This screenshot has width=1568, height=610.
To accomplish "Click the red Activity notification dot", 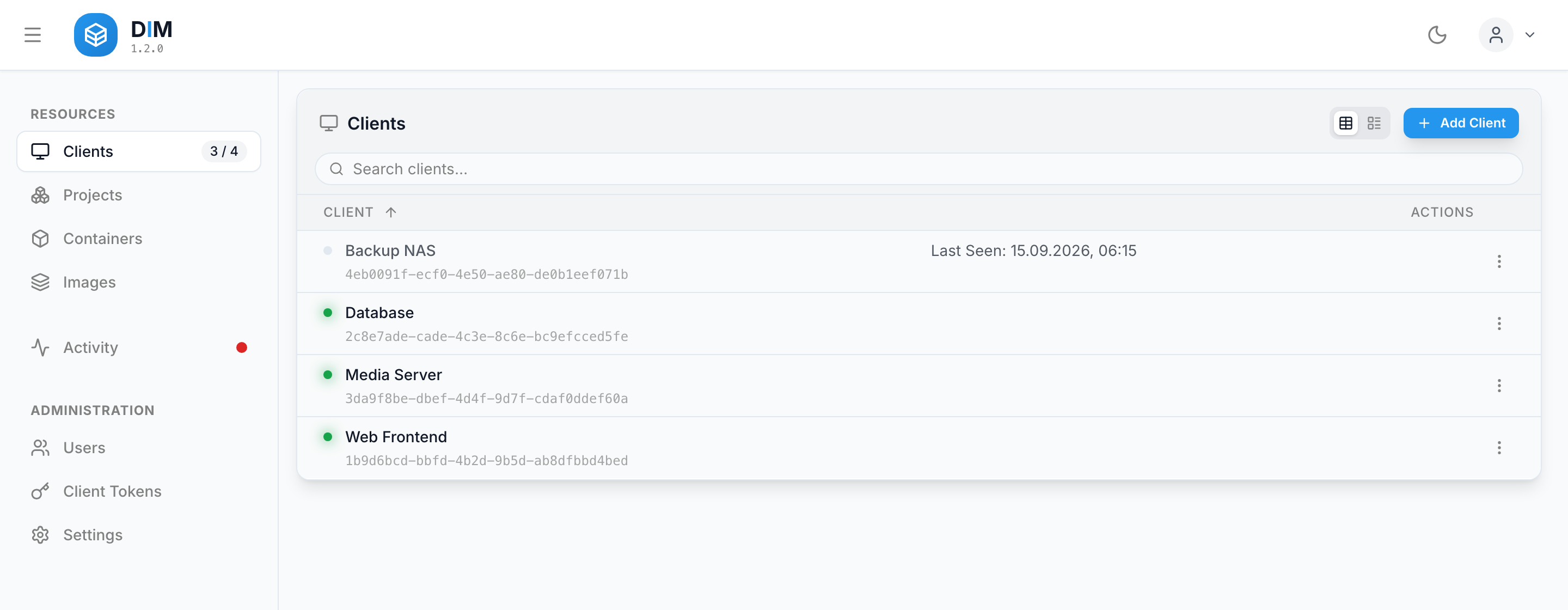I will click(x=242, y=347).
